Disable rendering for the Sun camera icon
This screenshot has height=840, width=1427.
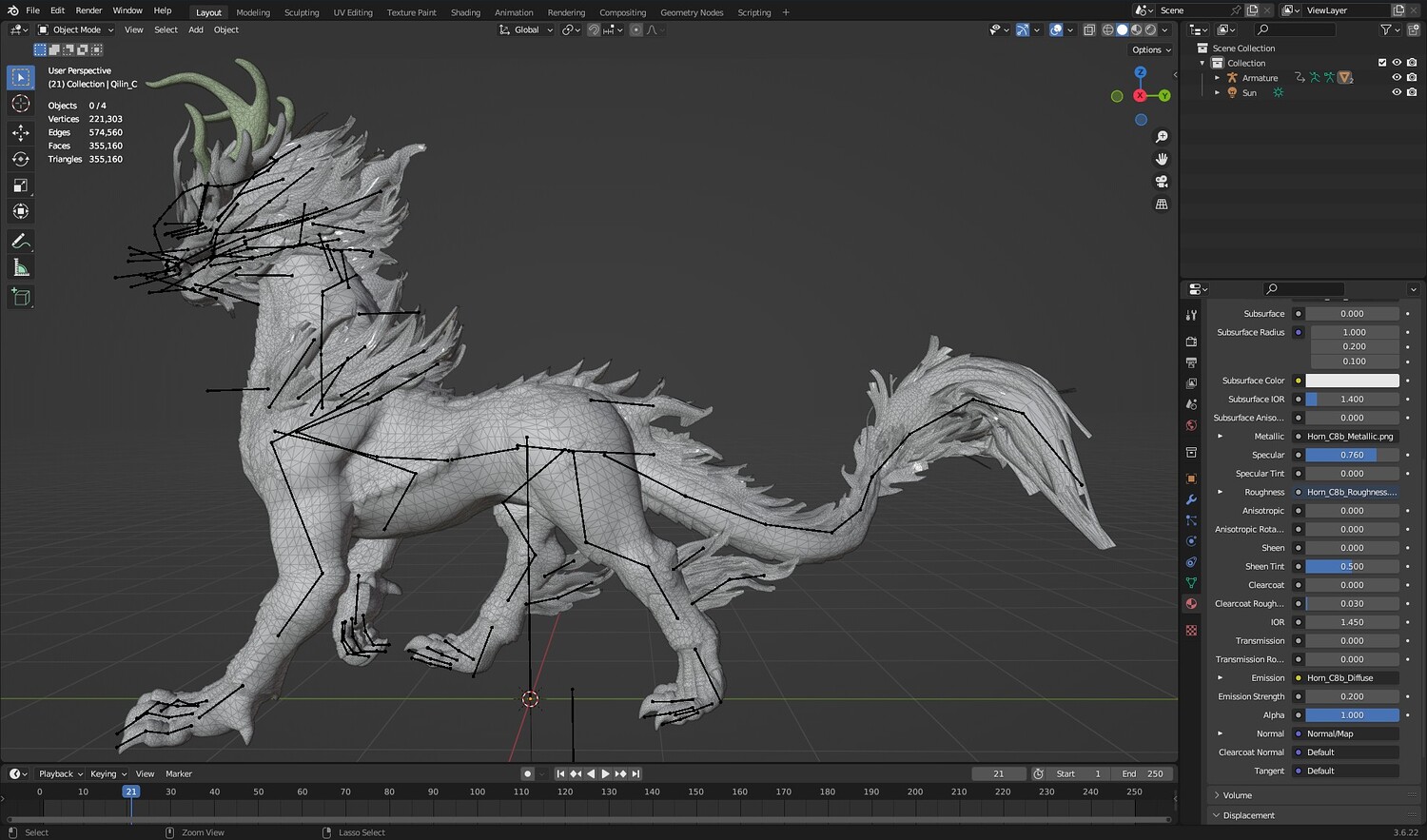coord(1412,92)
